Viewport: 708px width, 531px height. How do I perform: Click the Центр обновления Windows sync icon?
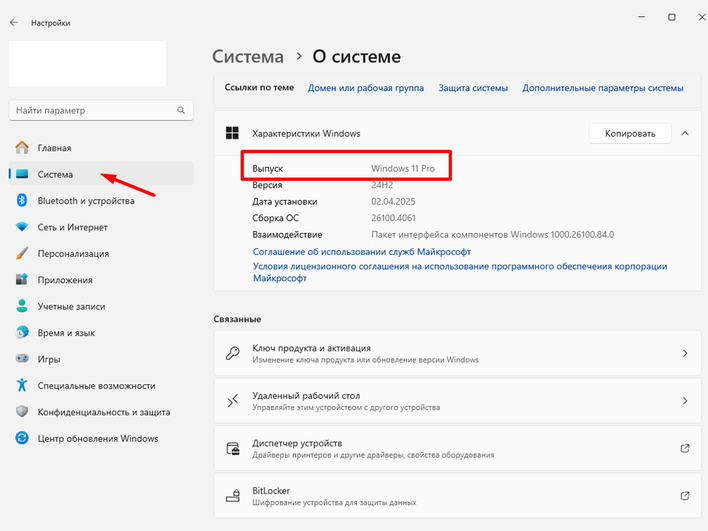point(22,438)
